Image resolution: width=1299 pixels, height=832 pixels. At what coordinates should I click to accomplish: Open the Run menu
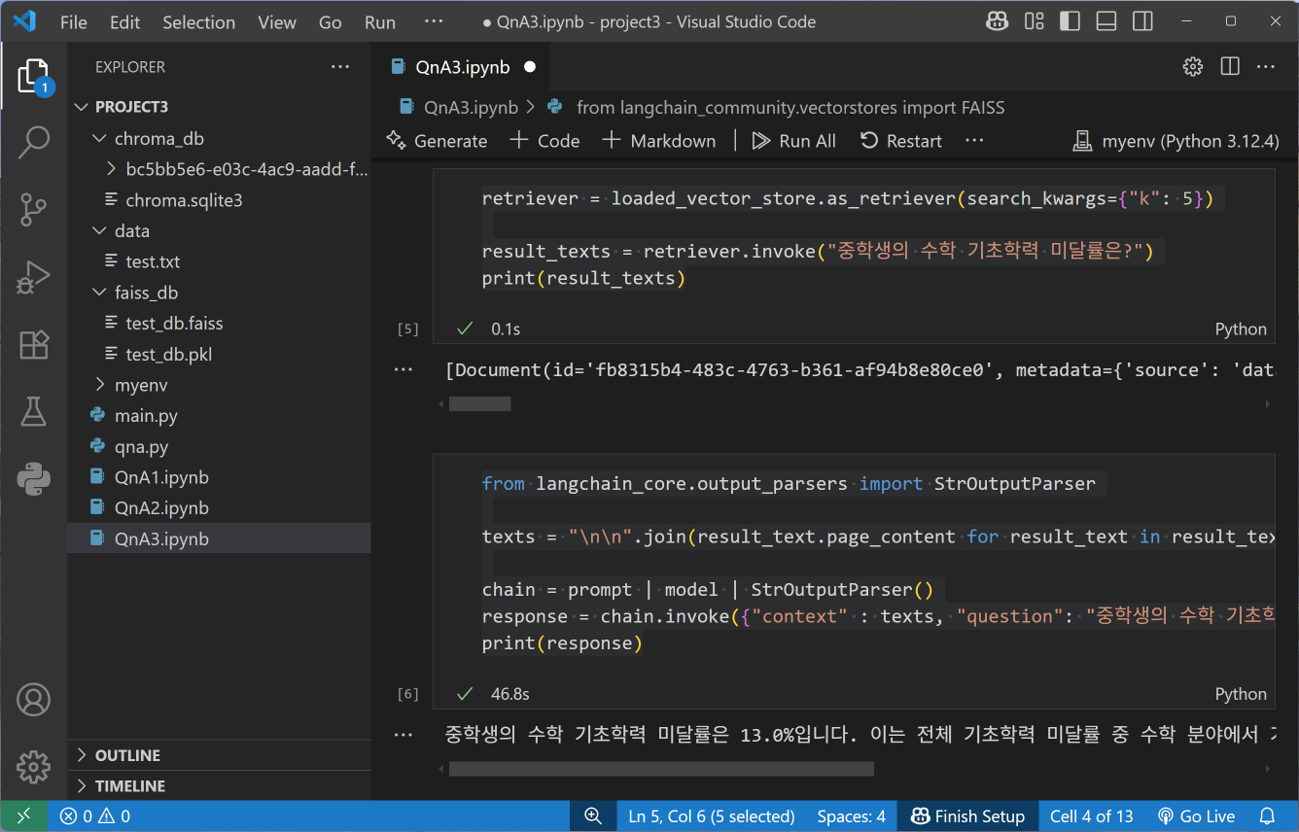tap(380, 22)
